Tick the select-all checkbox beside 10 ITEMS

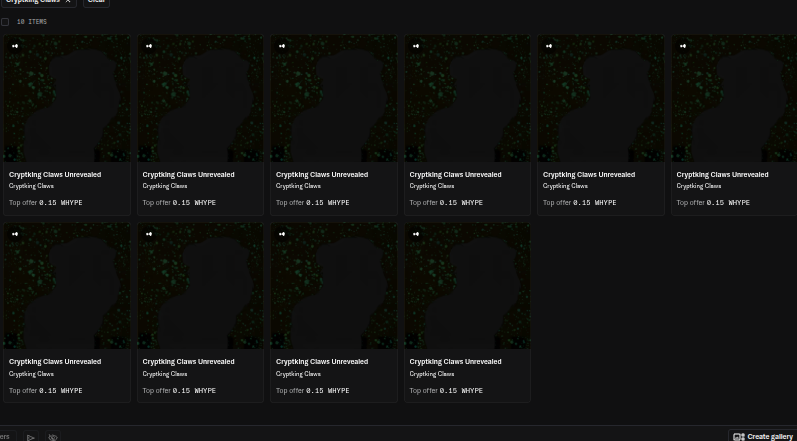(x=5, y=22)
